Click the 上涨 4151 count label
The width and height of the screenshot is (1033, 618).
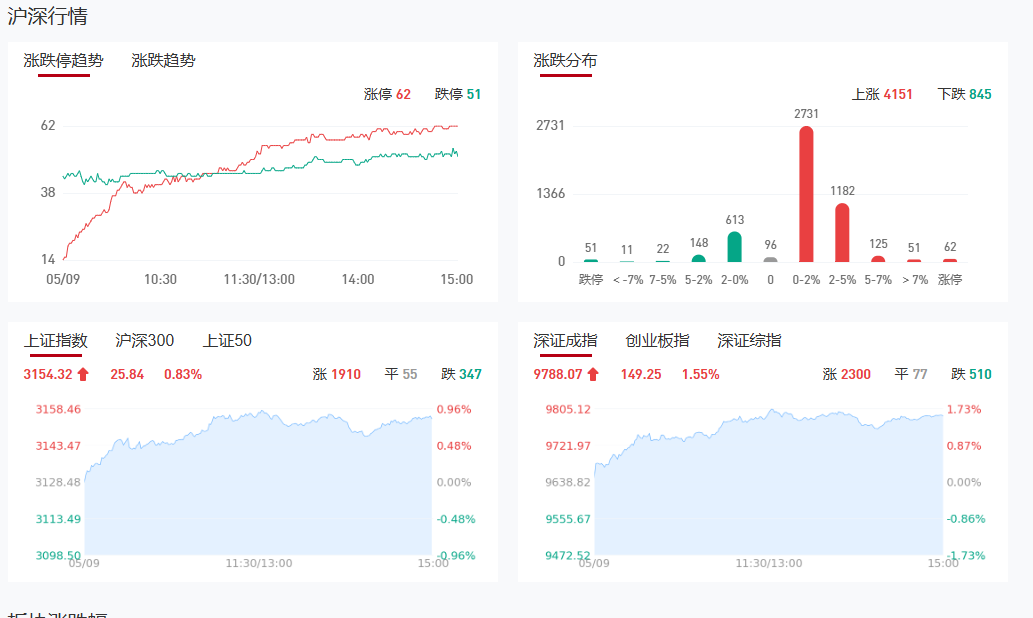(x=881, y=94)
